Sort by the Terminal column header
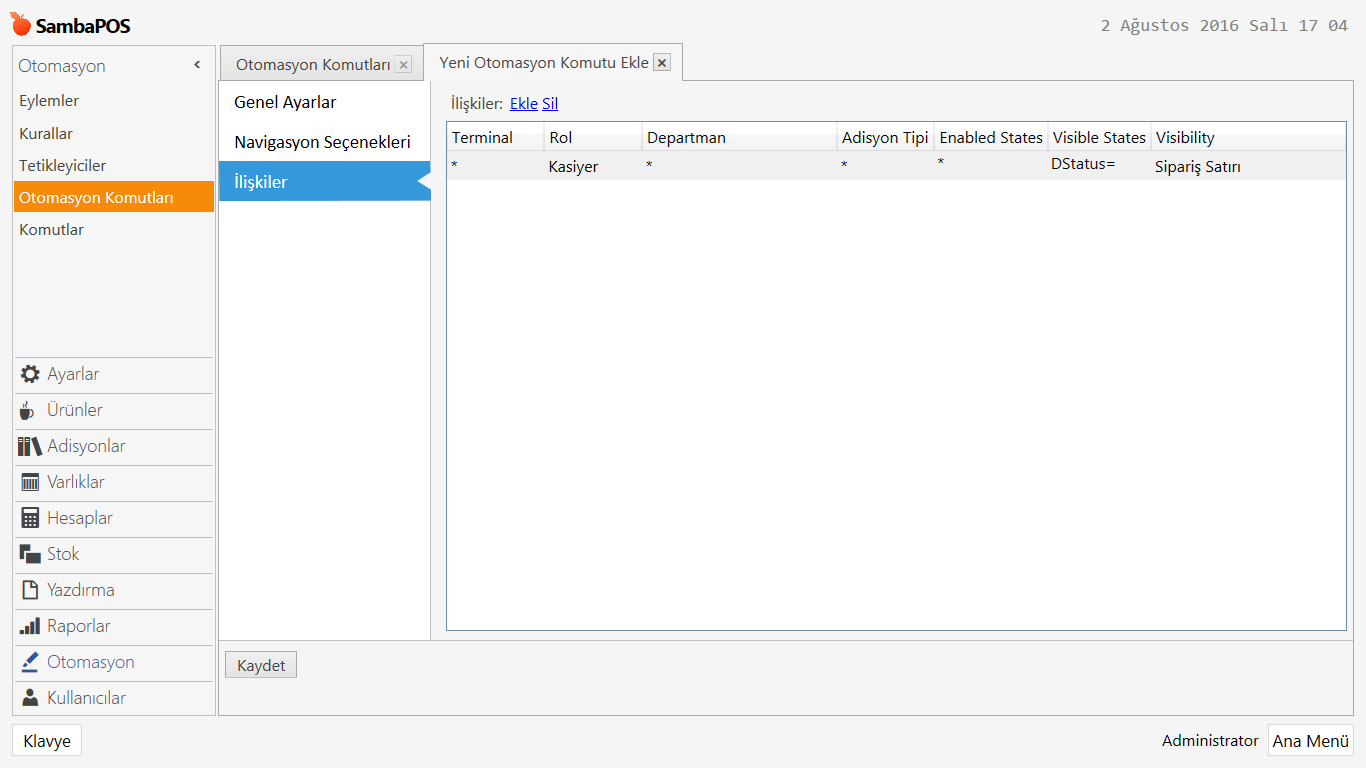This screenshot has width=1366, height=768. [496, 138]
